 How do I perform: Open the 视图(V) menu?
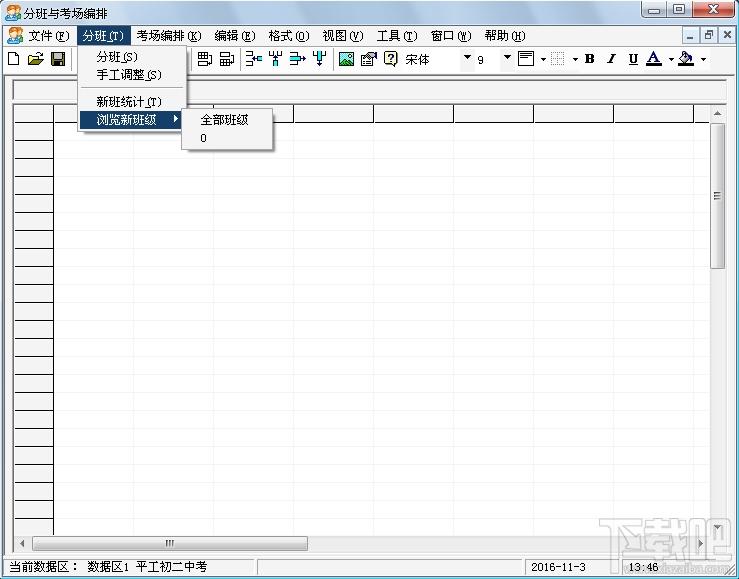(x=343, y=36)
